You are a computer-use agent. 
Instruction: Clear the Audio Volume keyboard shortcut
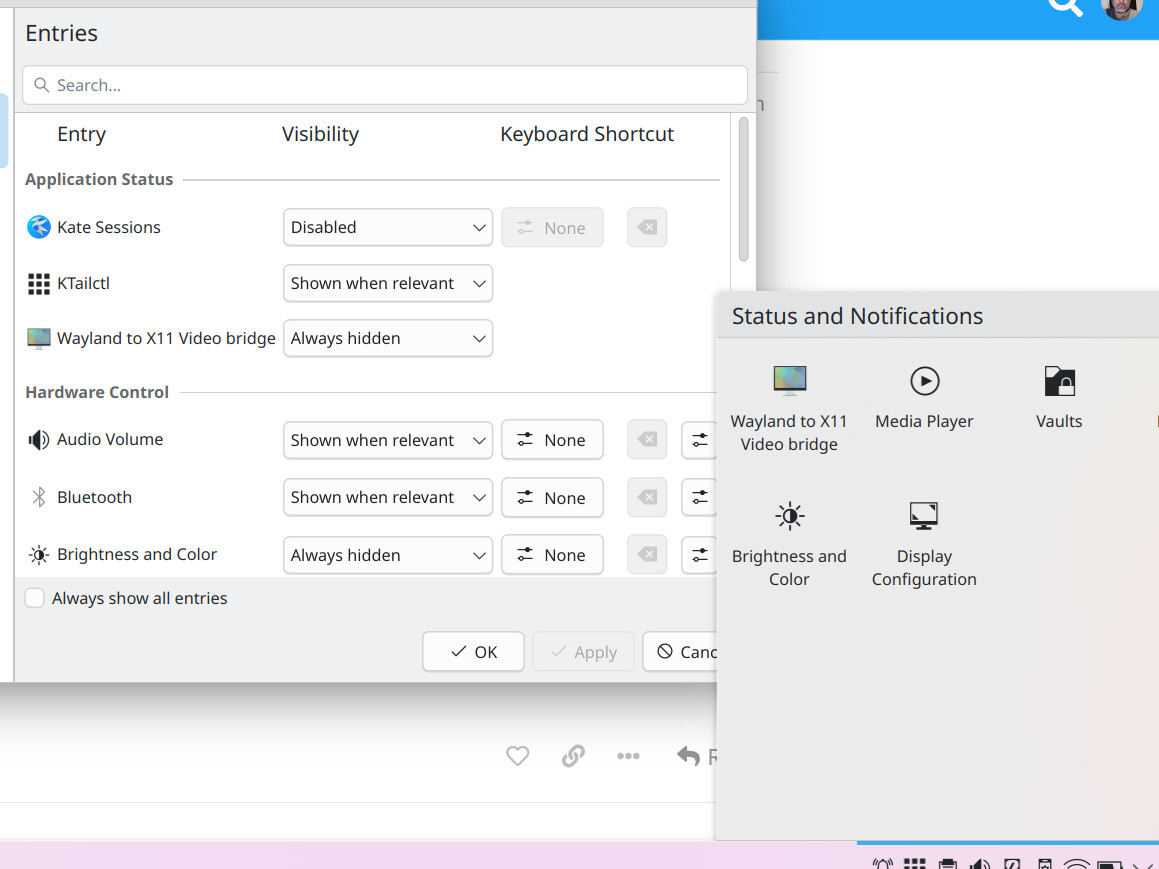[x=647, y=440]
